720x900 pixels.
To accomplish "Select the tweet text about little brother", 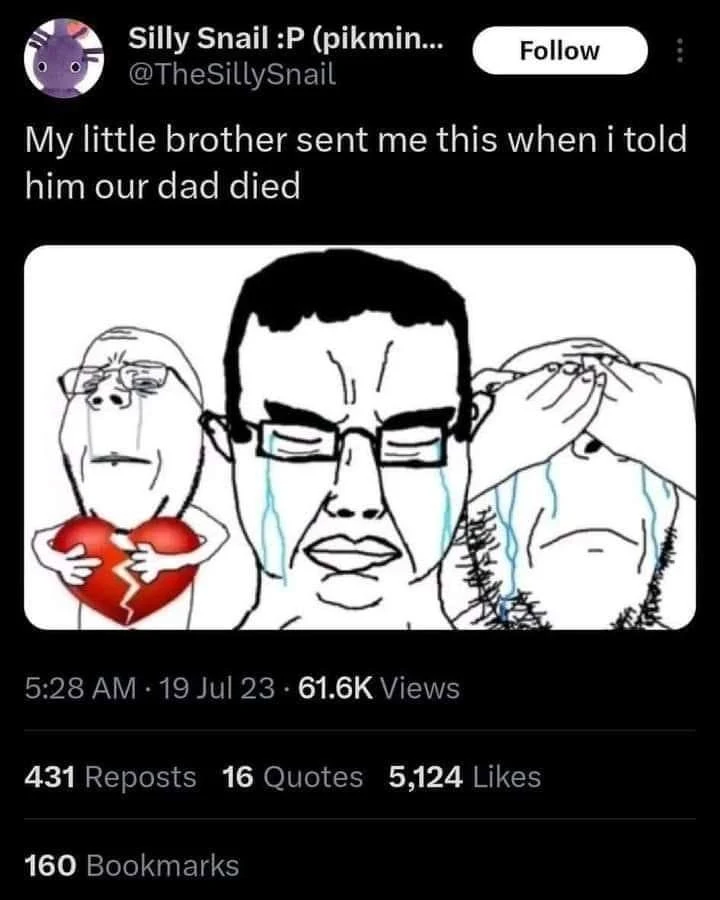I will [356, 163].
